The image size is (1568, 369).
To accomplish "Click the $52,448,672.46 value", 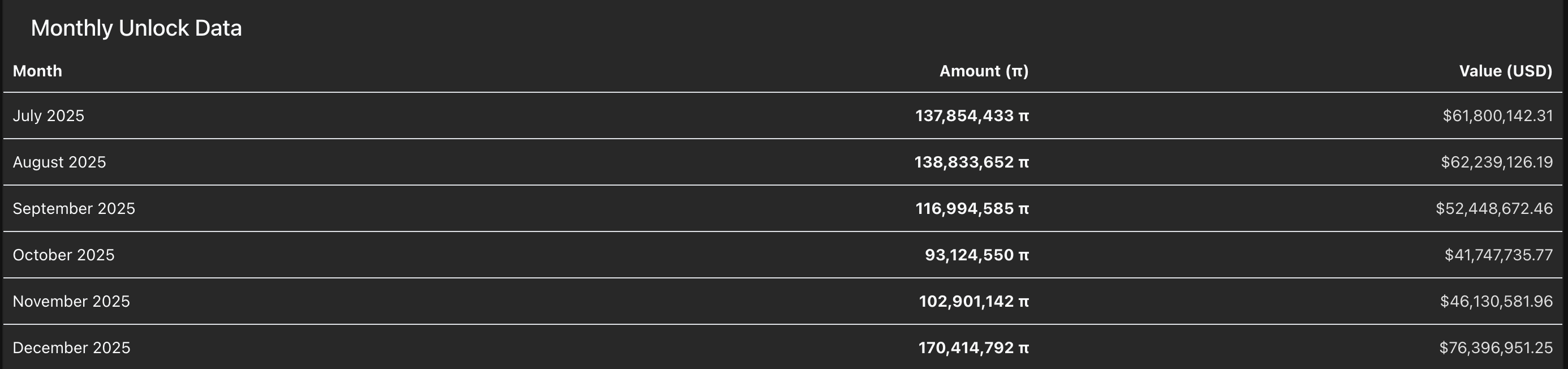I will point(1494,209).
